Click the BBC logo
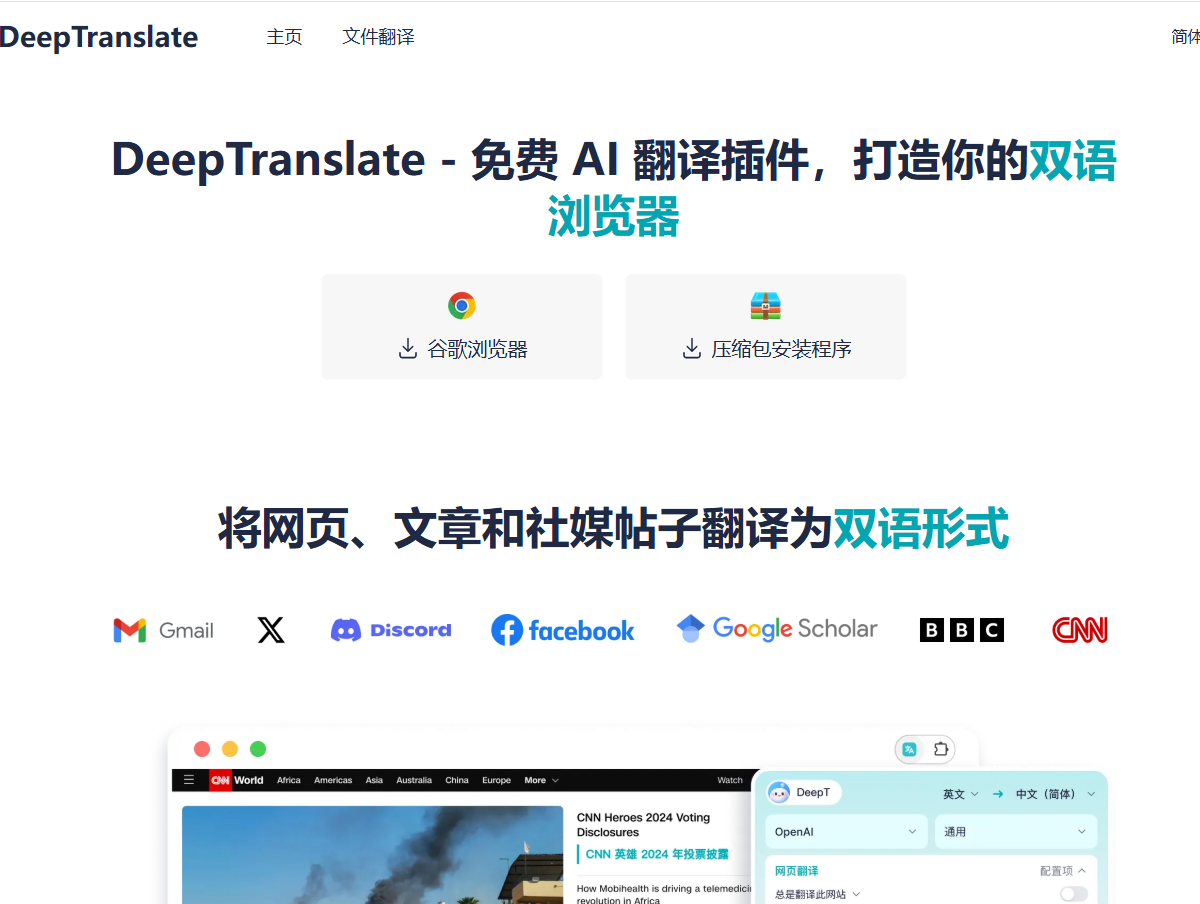 (x=962, y=630)
